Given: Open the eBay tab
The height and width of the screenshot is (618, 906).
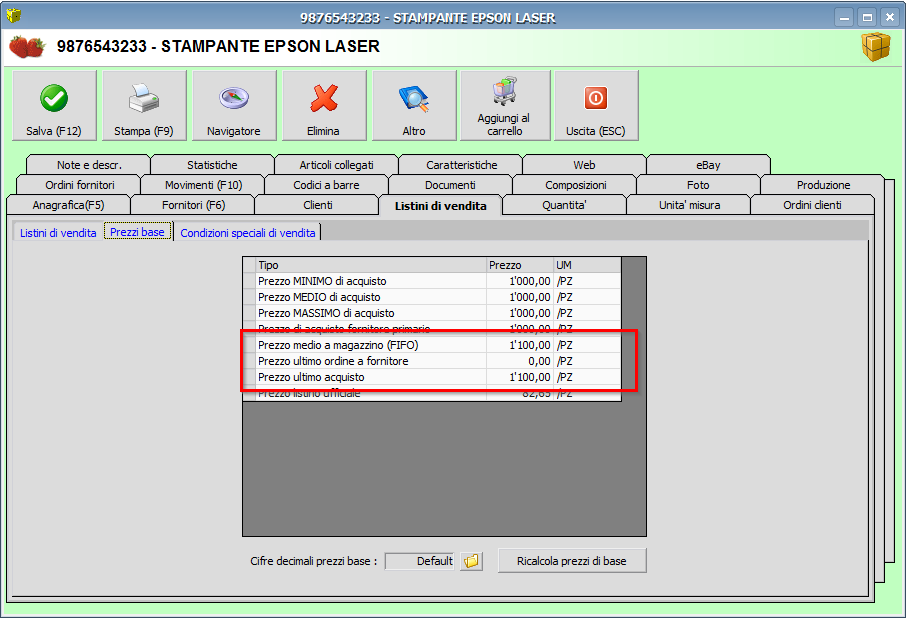Looking at the screenshot, I should click(x=708, y=165).
